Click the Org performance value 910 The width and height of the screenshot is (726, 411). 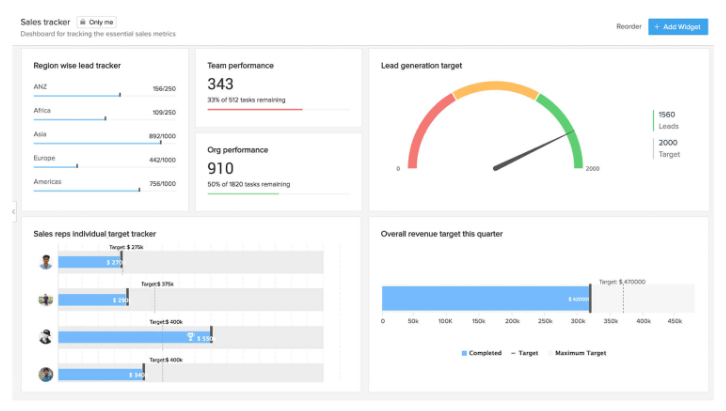[x=220, y=168]
